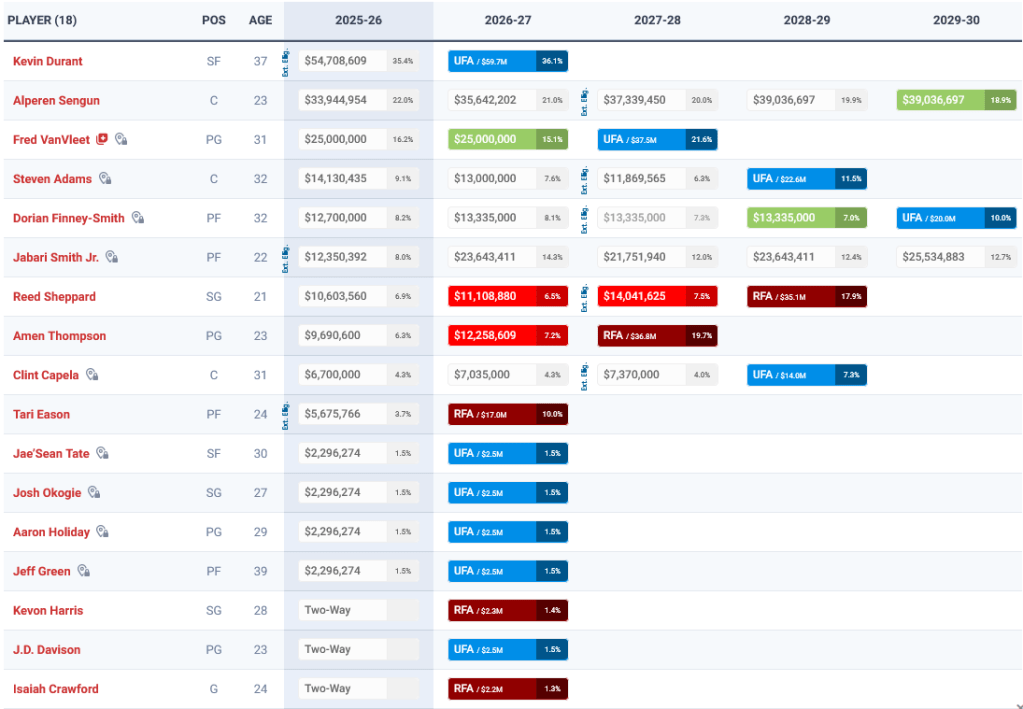Click the lock icon beside Jeff Green
1023x709 pixels.
84,572
